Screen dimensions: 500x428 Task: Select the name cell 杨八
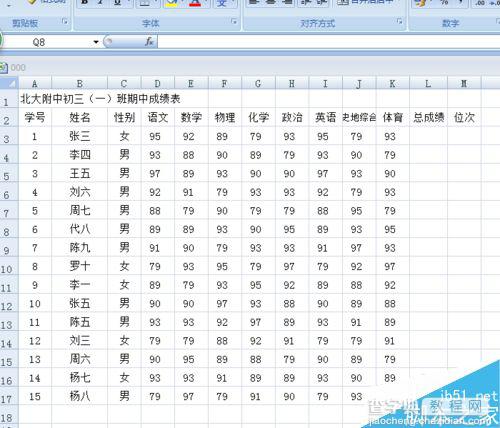[80, 396]
